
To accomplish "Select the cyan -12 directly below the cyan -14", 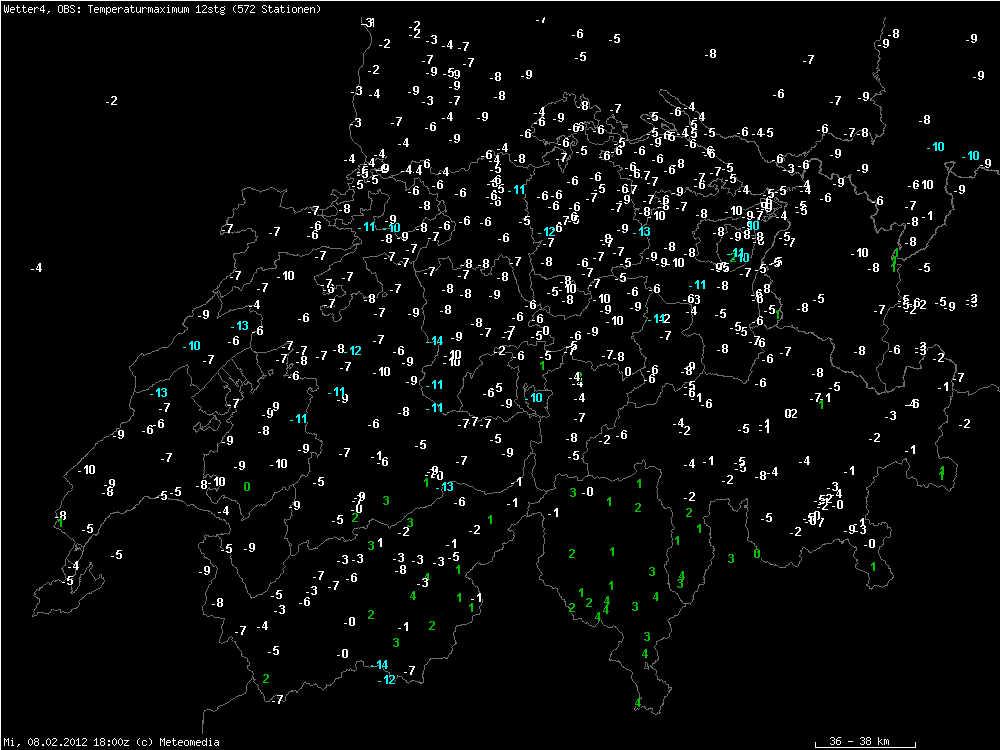I will 387,680.
